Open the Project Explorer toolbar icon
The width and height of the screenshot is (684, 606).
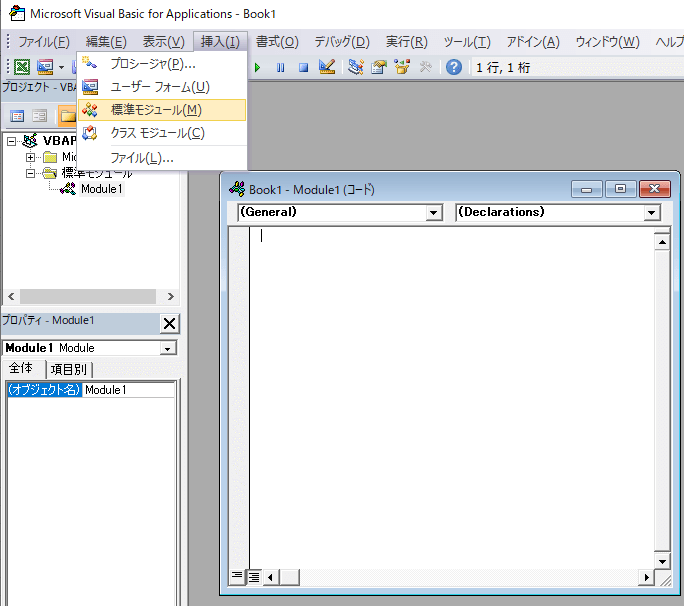(356, 67)
